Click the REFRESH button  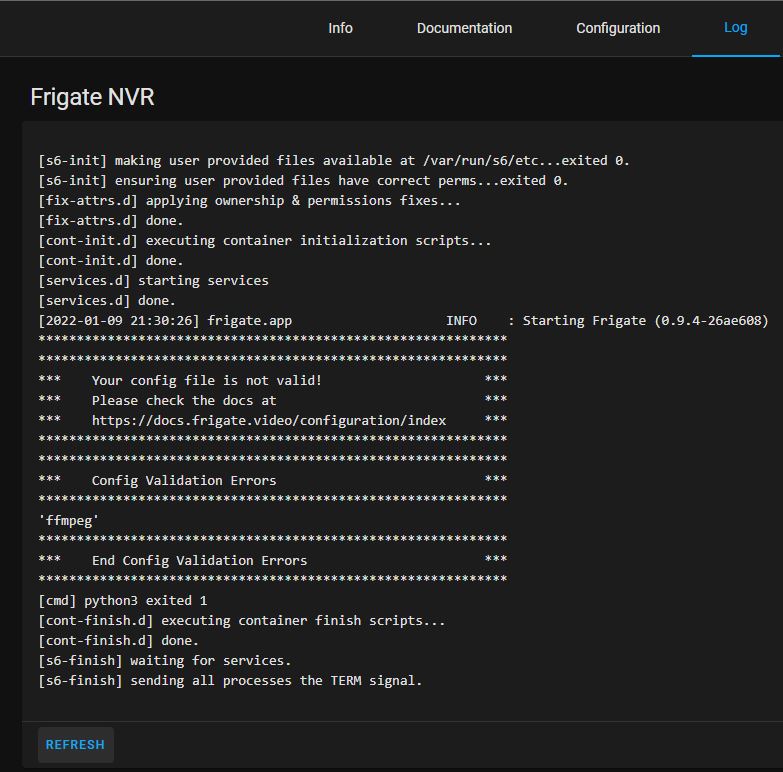click(75, 745)
